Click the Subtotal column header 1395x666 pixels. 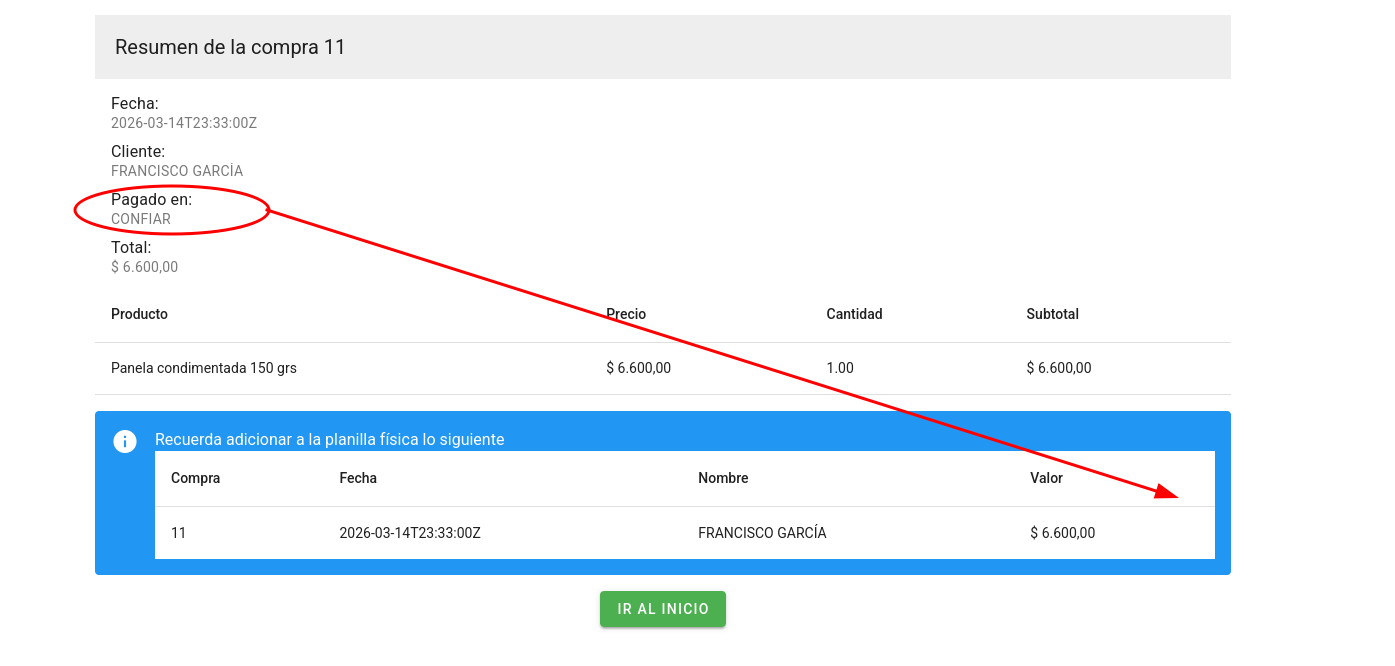[1052, 314]
